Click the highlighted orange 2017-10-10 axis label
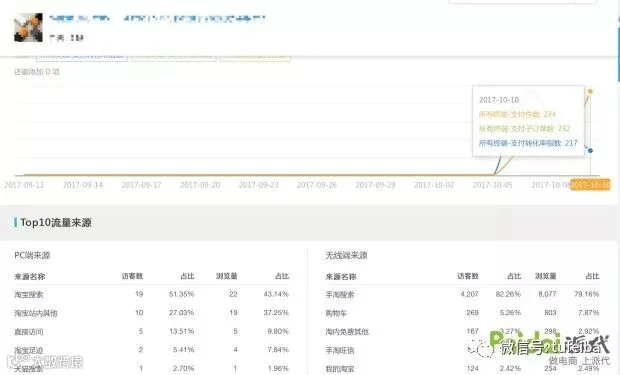The image size is (620, 375). (x=590, y=185)
